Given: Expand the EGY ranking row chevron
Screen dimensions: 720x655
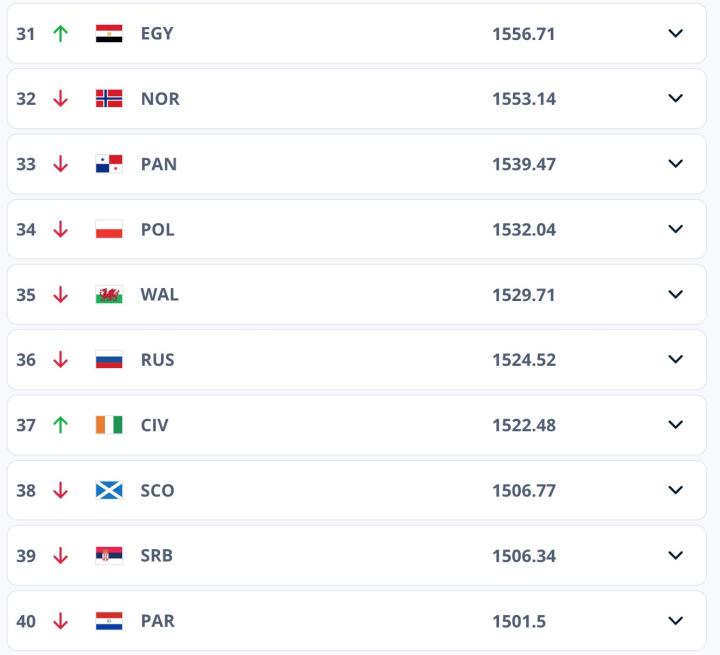Looking at the screenshot, I should coord(676,33).
